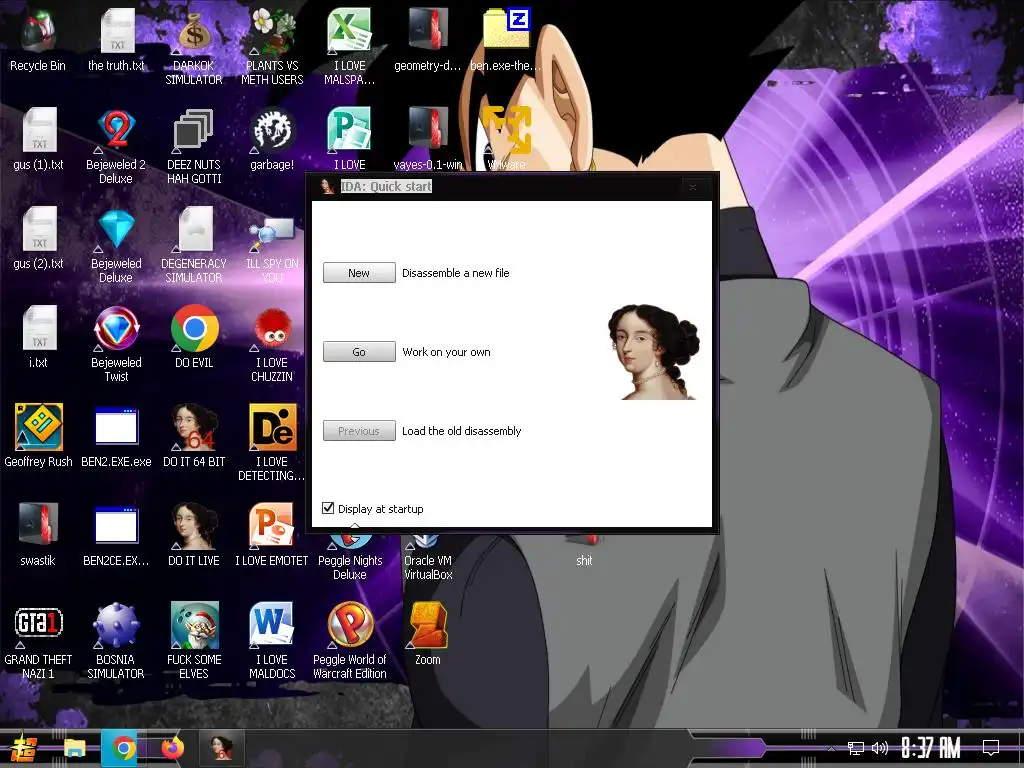
Task: Select the ILL SPY ON YOU shortcut
Action: (272, 235)
